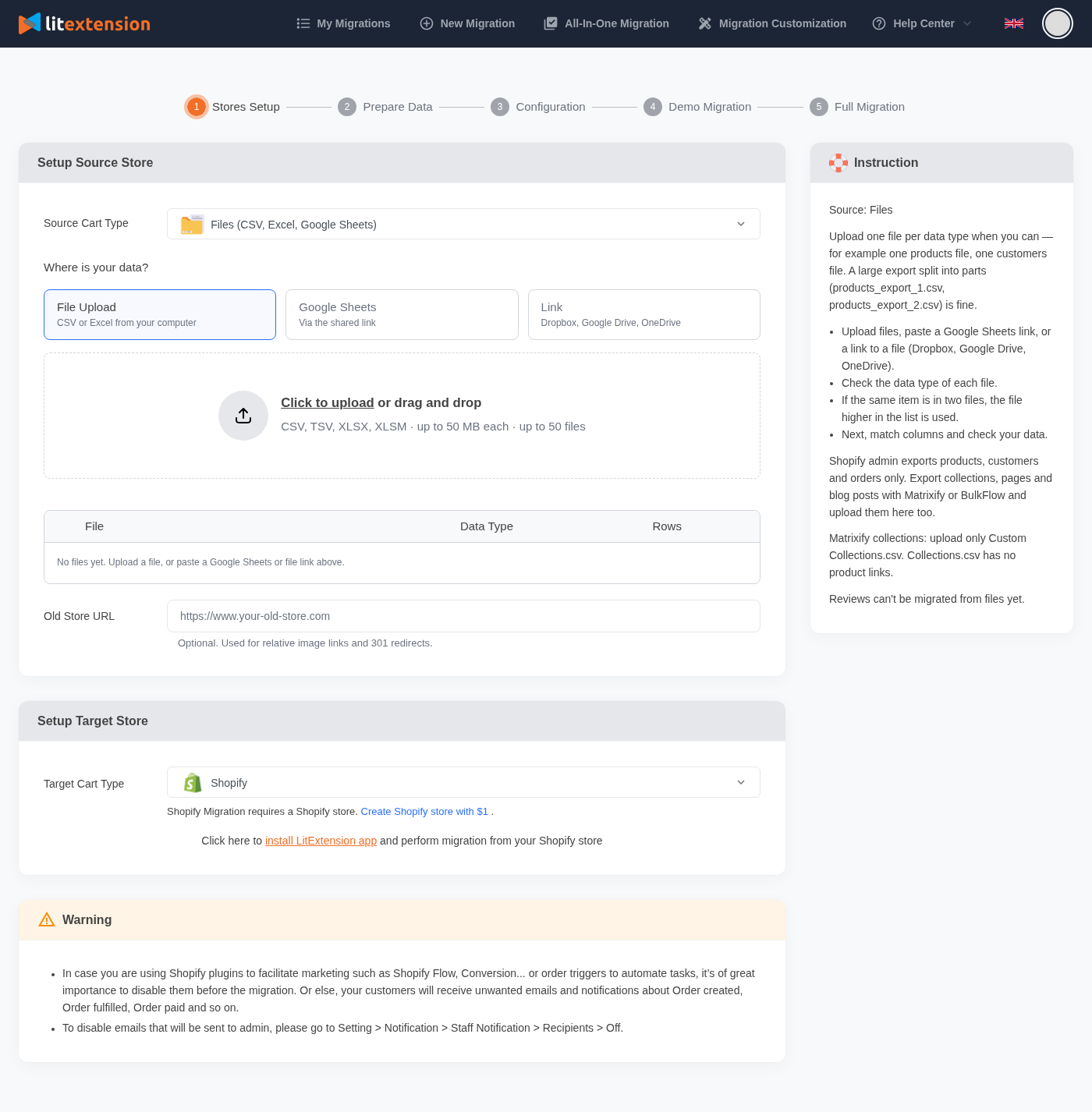Screen dimensions: 1092x1112
Task: Expand the Source Cart Type dropdown arrow
Action: tap(741, 225)
